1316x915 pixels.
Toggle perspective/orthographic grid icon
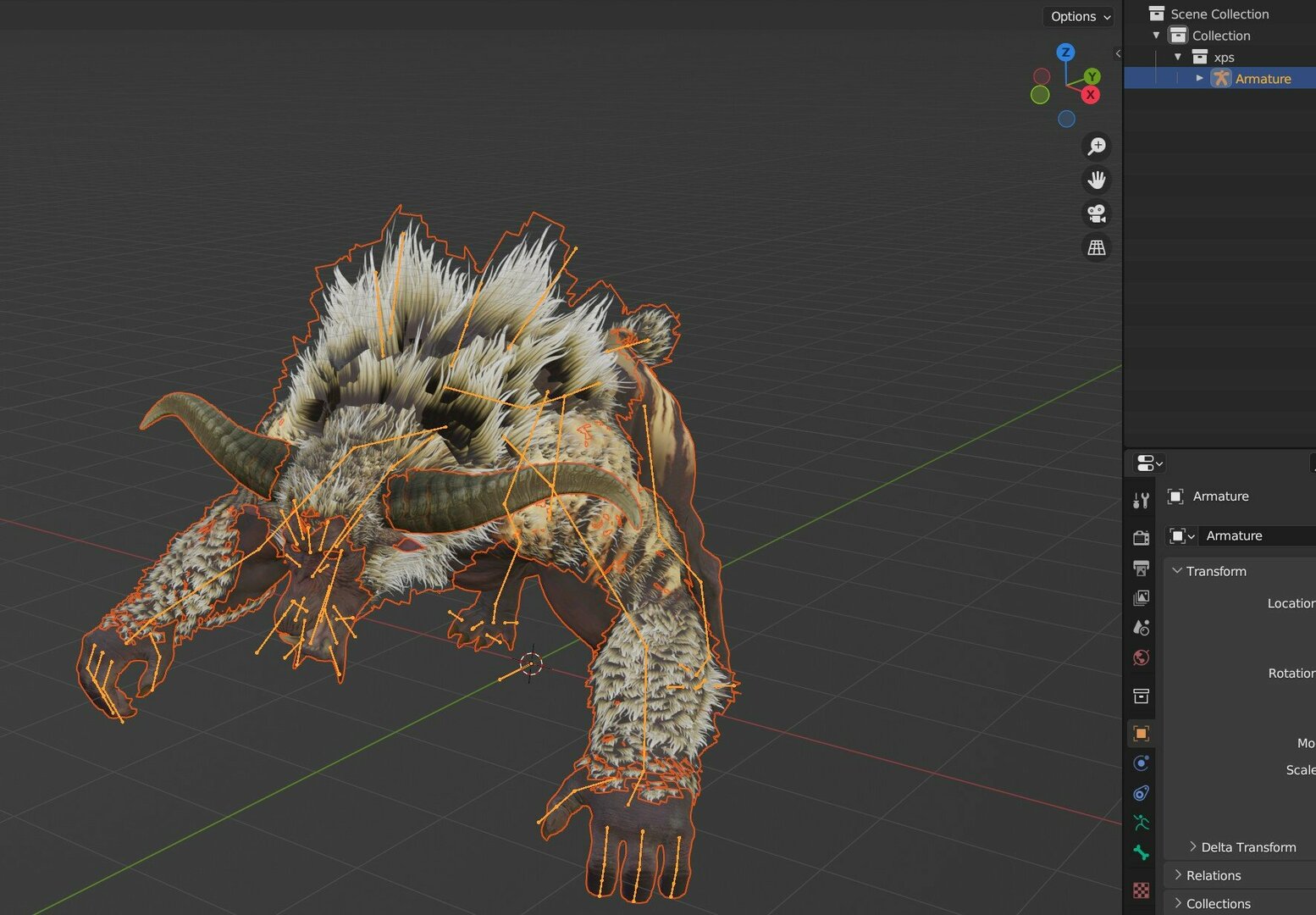coord(1097,247)
